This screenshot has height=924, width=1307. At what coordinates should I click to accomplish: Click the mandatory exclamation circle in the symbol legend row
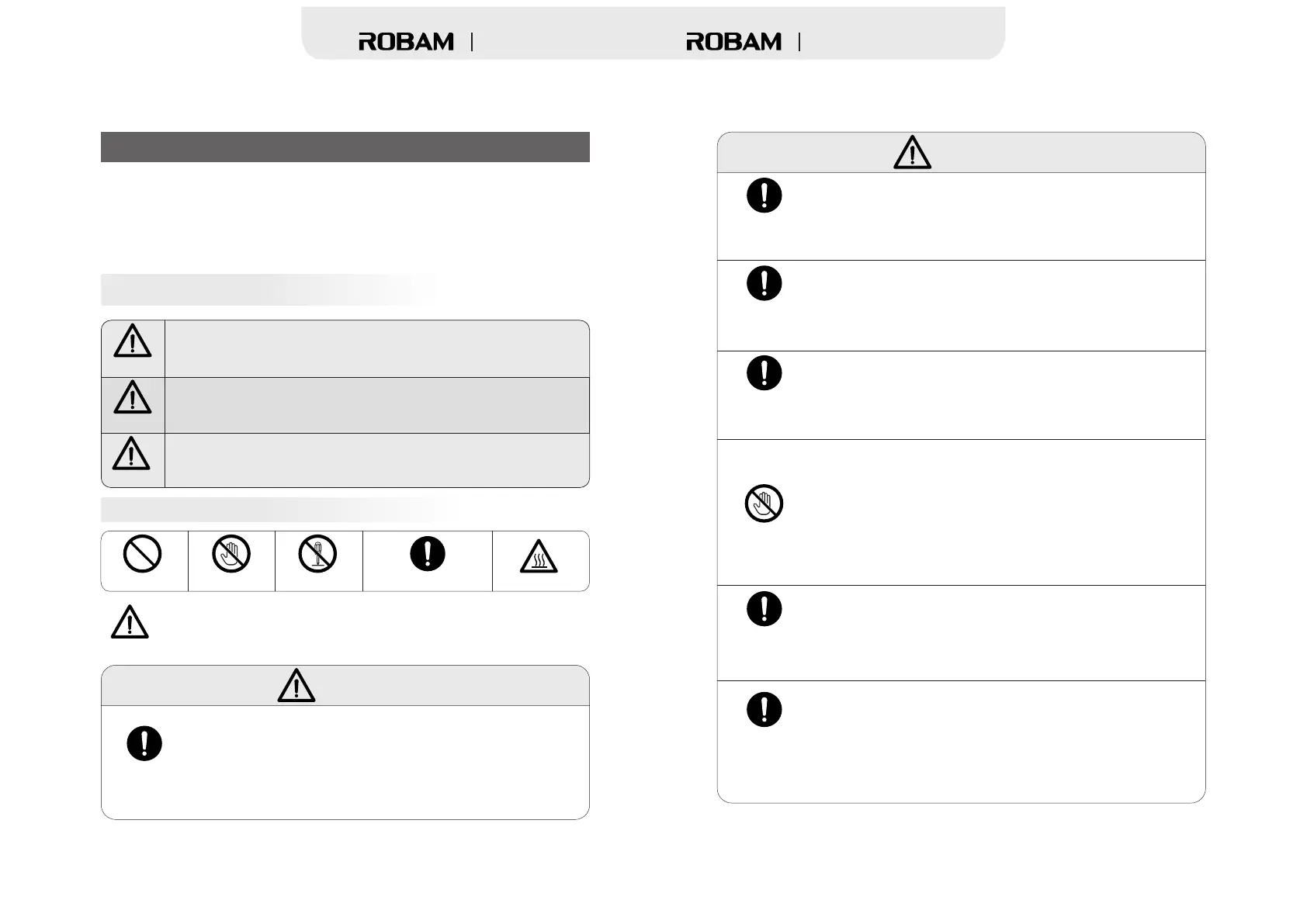(x=428, y=554)
